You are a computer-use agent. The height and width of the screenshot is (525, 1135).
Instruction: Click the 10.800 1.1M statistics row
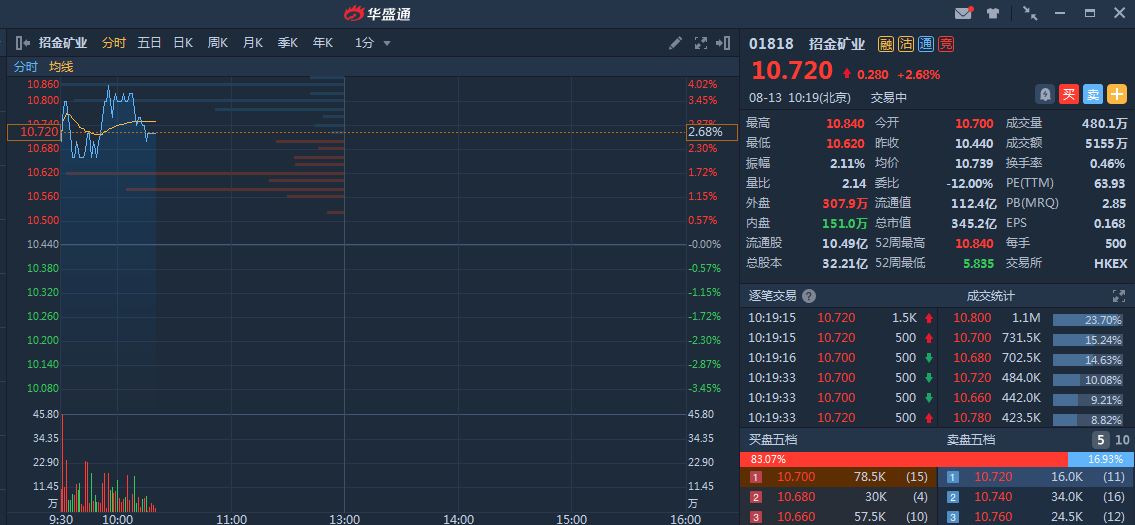(1037, 317)
